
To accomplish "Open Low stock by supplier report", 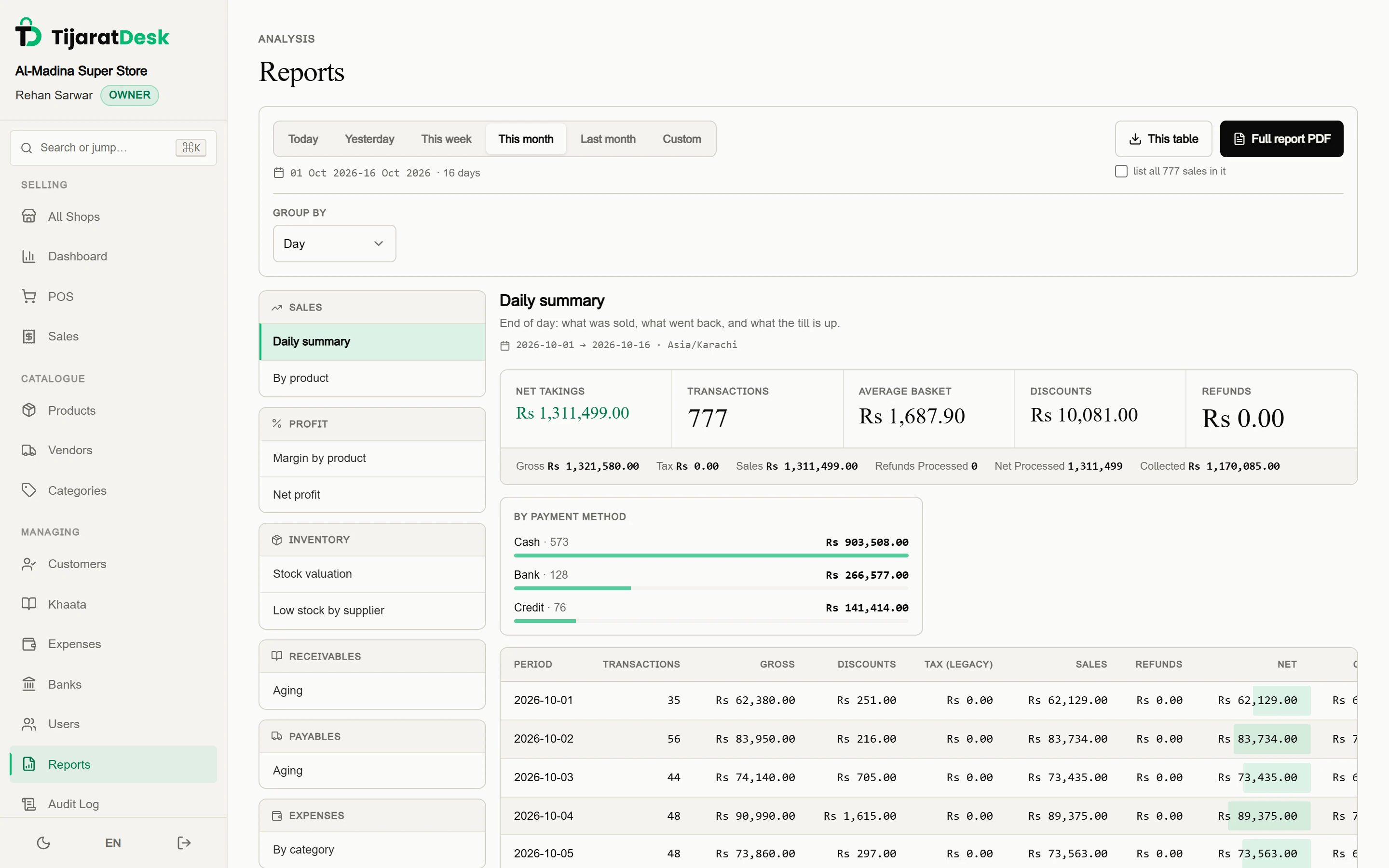I will coord(372,610).
